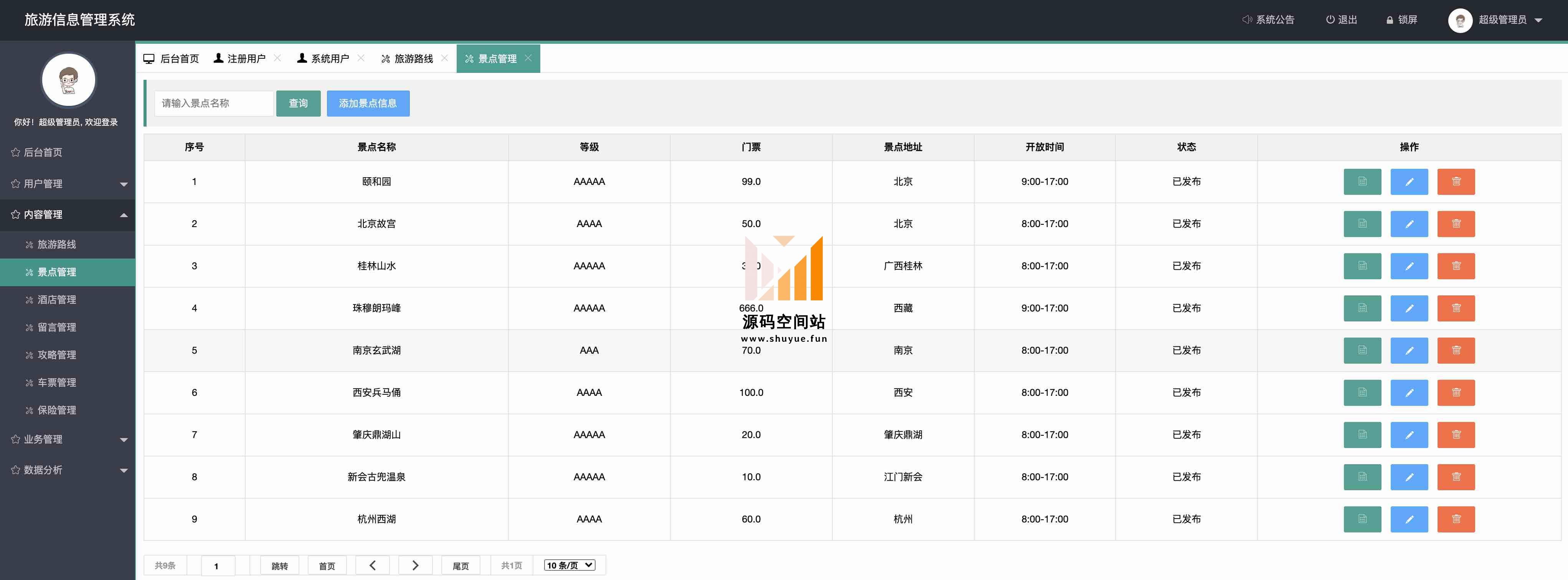Go to 尾页 in pagination
Viewport: 1568px width, 580px height.
click(461, 566)
